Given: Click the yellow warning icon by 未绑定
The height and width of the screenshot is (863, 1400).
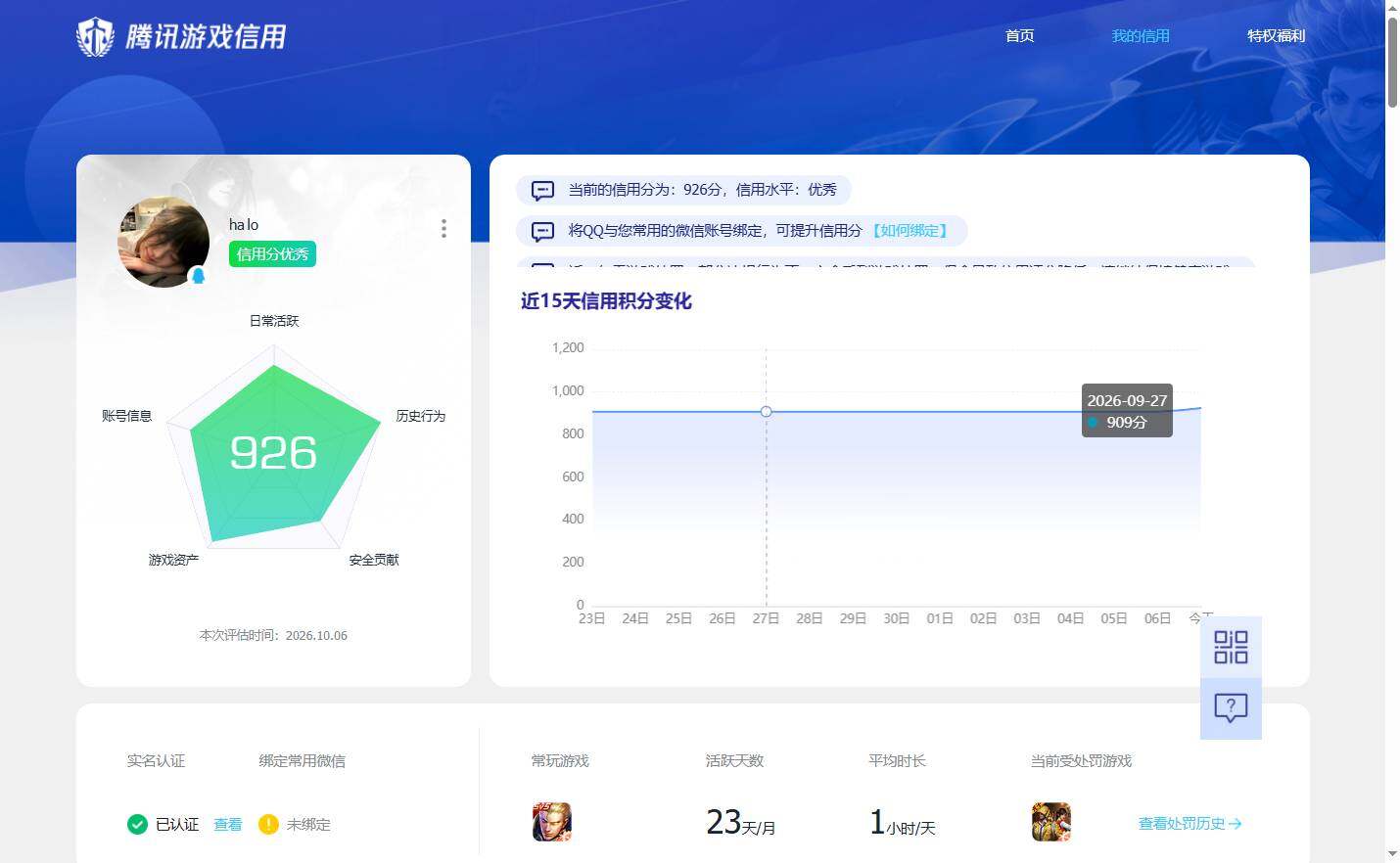Looking at the screenshot, I should pos(268,824).
